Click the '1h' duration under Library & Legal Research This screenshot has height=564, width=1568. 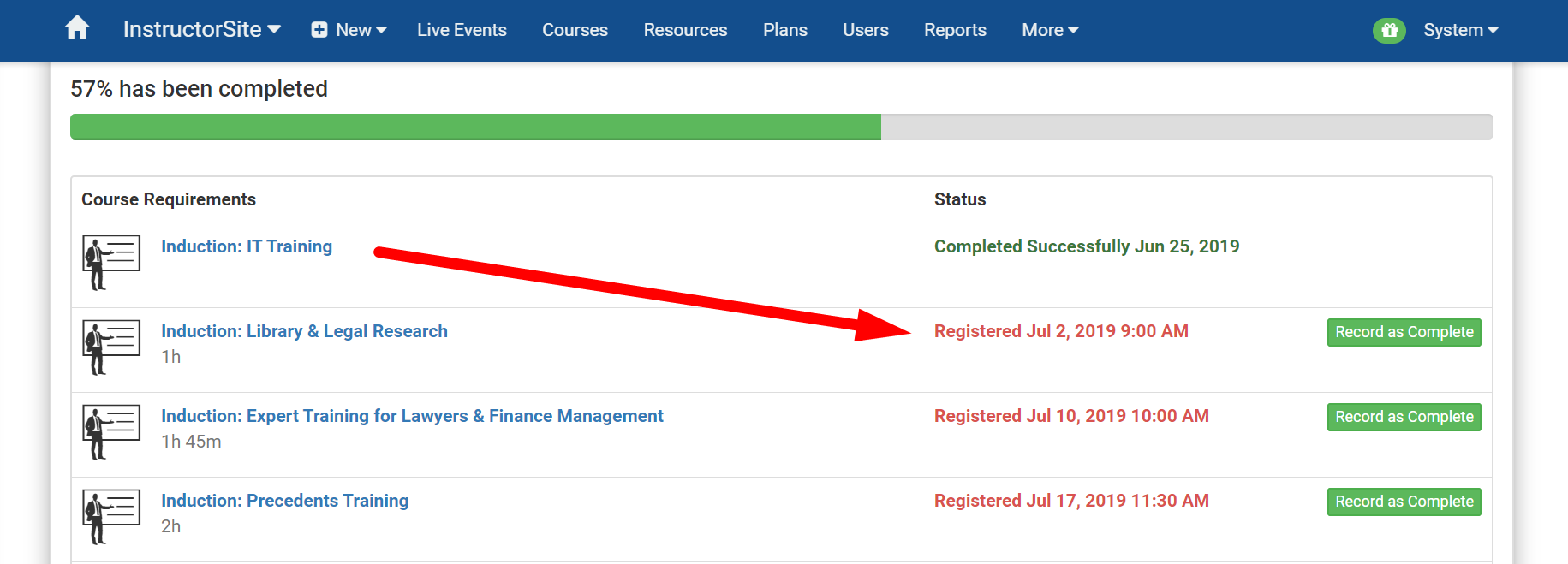[x=171, y=357]
